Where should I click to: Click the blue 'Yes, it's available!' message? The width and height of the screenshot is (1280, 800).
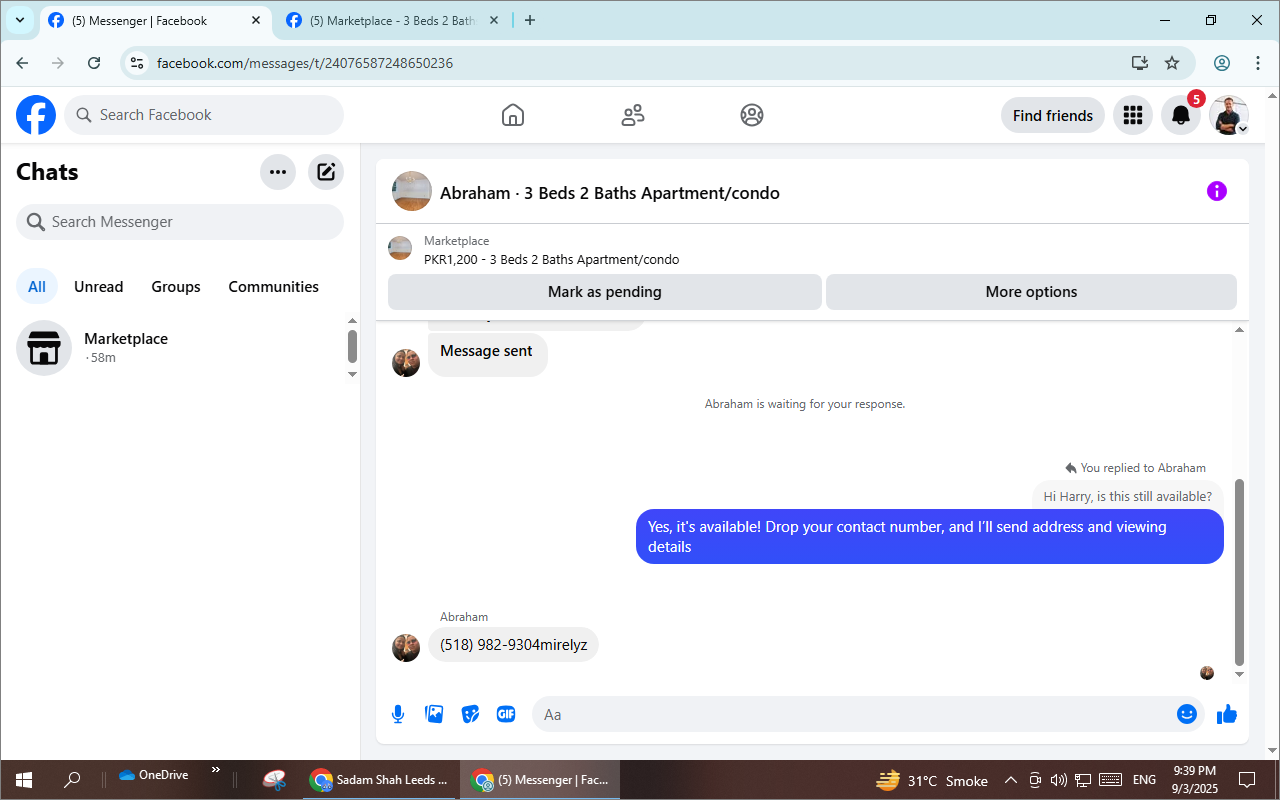click(x=930, y=536)
